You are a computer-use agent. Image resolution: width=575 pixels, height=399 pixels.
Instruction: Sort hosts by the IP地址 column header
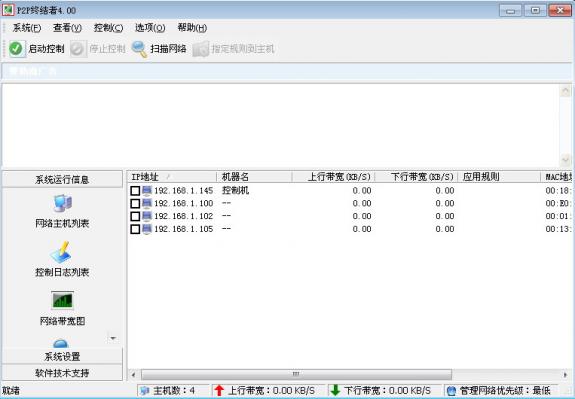tap(172, 177)
